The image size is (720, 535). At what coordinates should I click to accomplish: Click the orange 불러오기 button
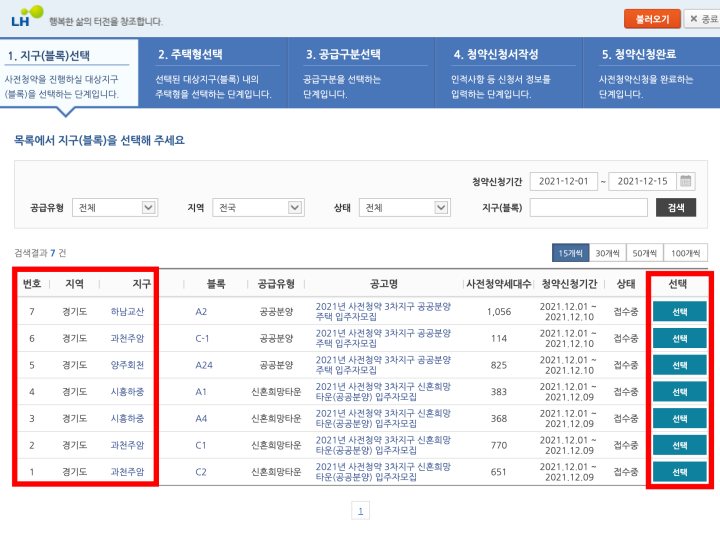(652, 19)
